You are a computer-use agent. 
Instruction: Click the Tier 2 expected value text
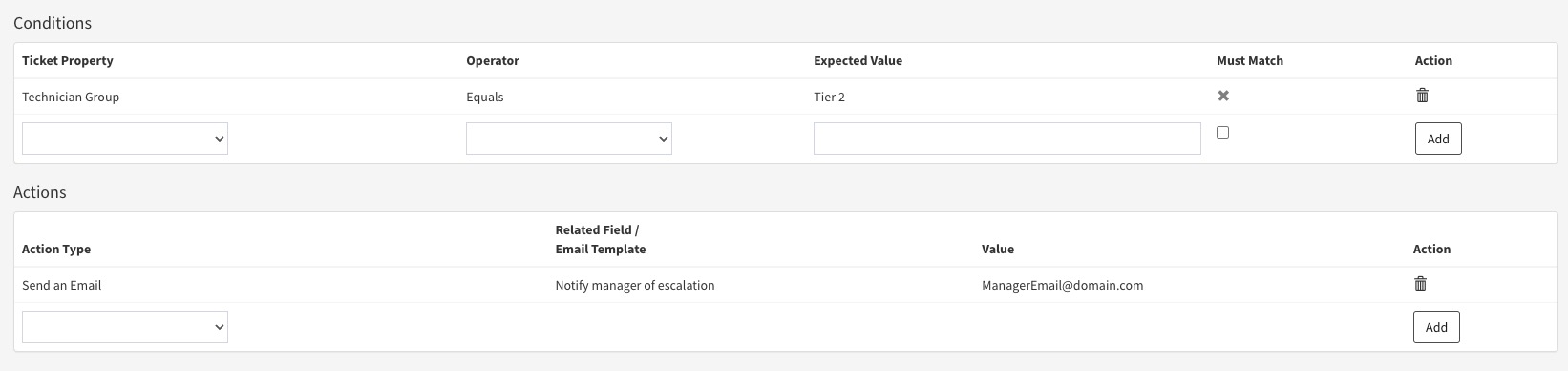pos(829,97)
